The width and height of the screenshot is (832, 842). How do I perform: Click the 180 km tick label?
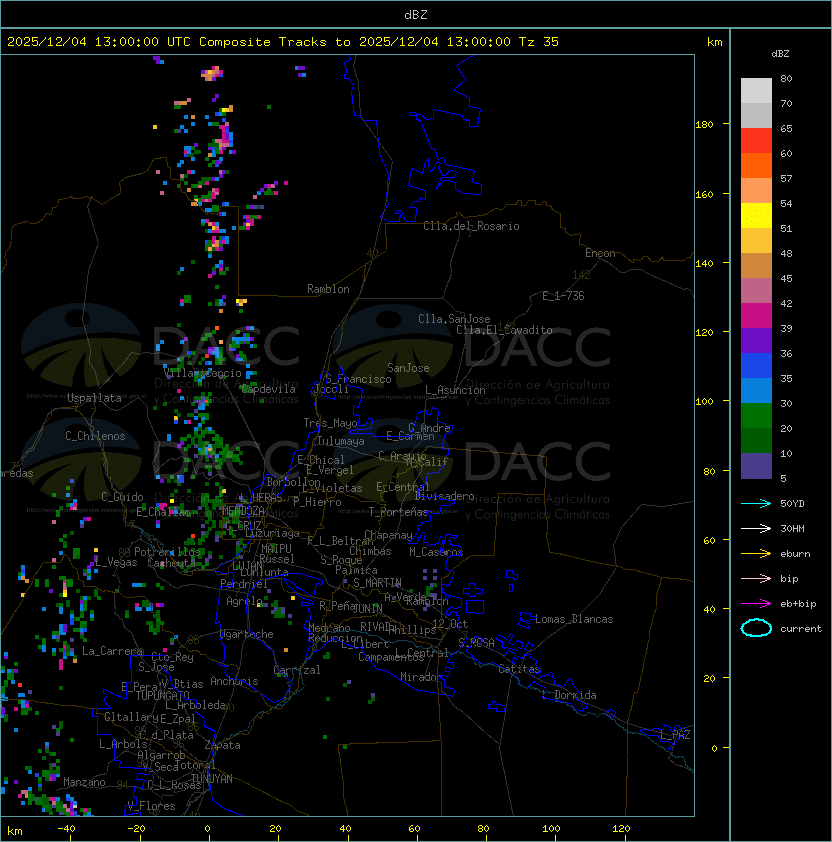point(704,125)
